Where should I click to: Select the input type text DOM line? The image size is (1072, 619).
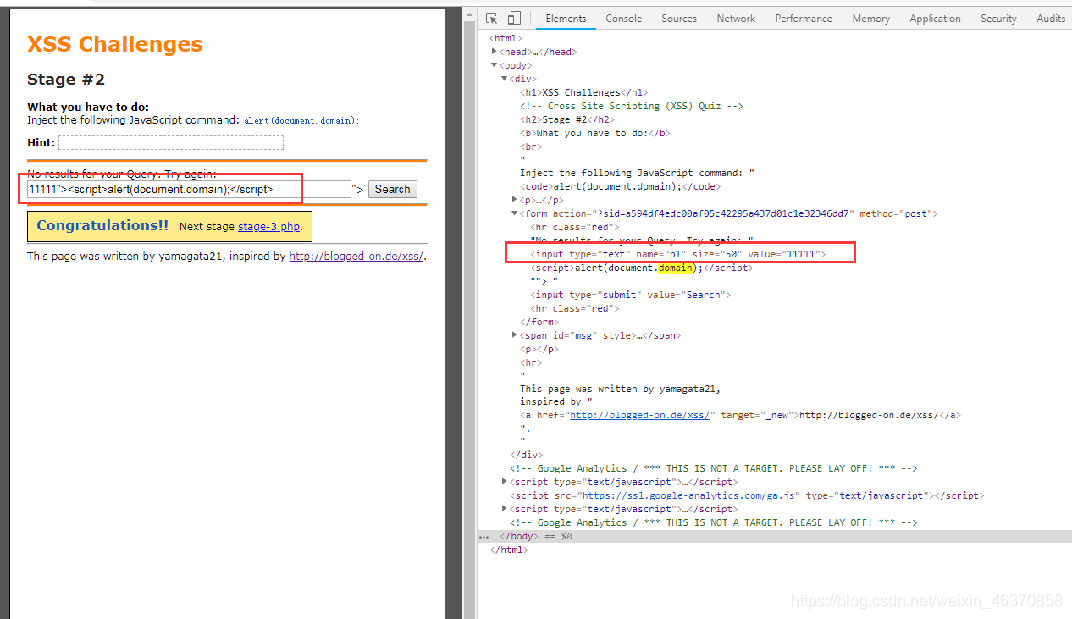click(678, 254)
